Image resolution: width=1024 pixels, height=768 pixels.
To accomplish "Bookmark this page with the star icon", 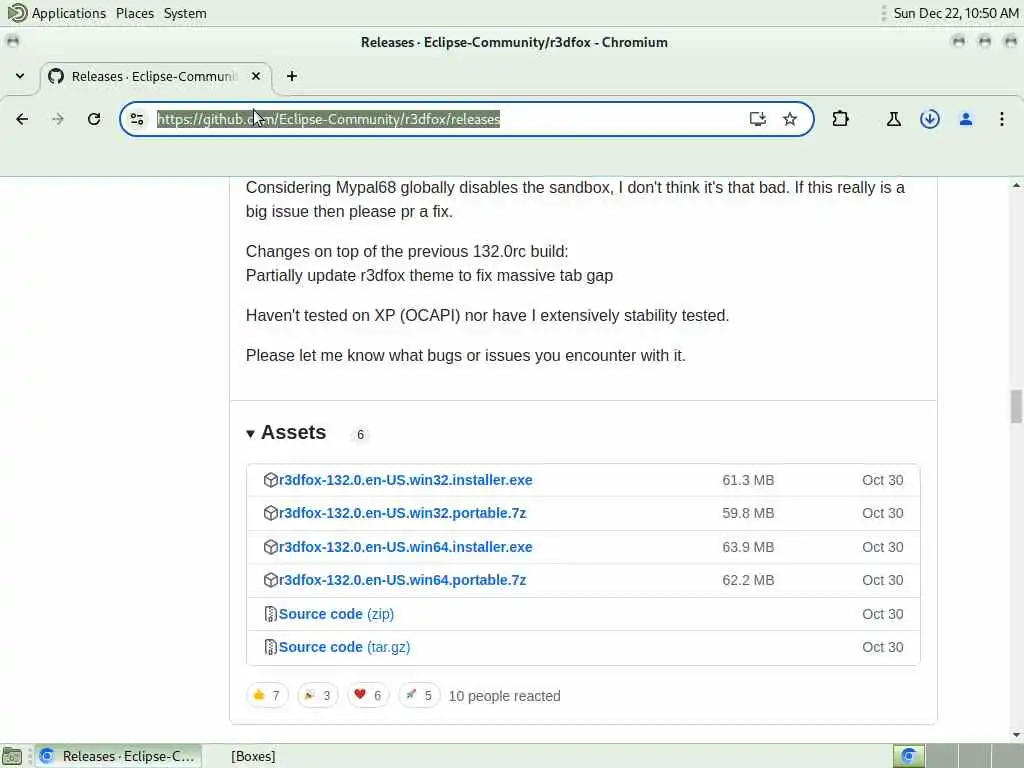I will pyautogui.click(x=790, y=119).
